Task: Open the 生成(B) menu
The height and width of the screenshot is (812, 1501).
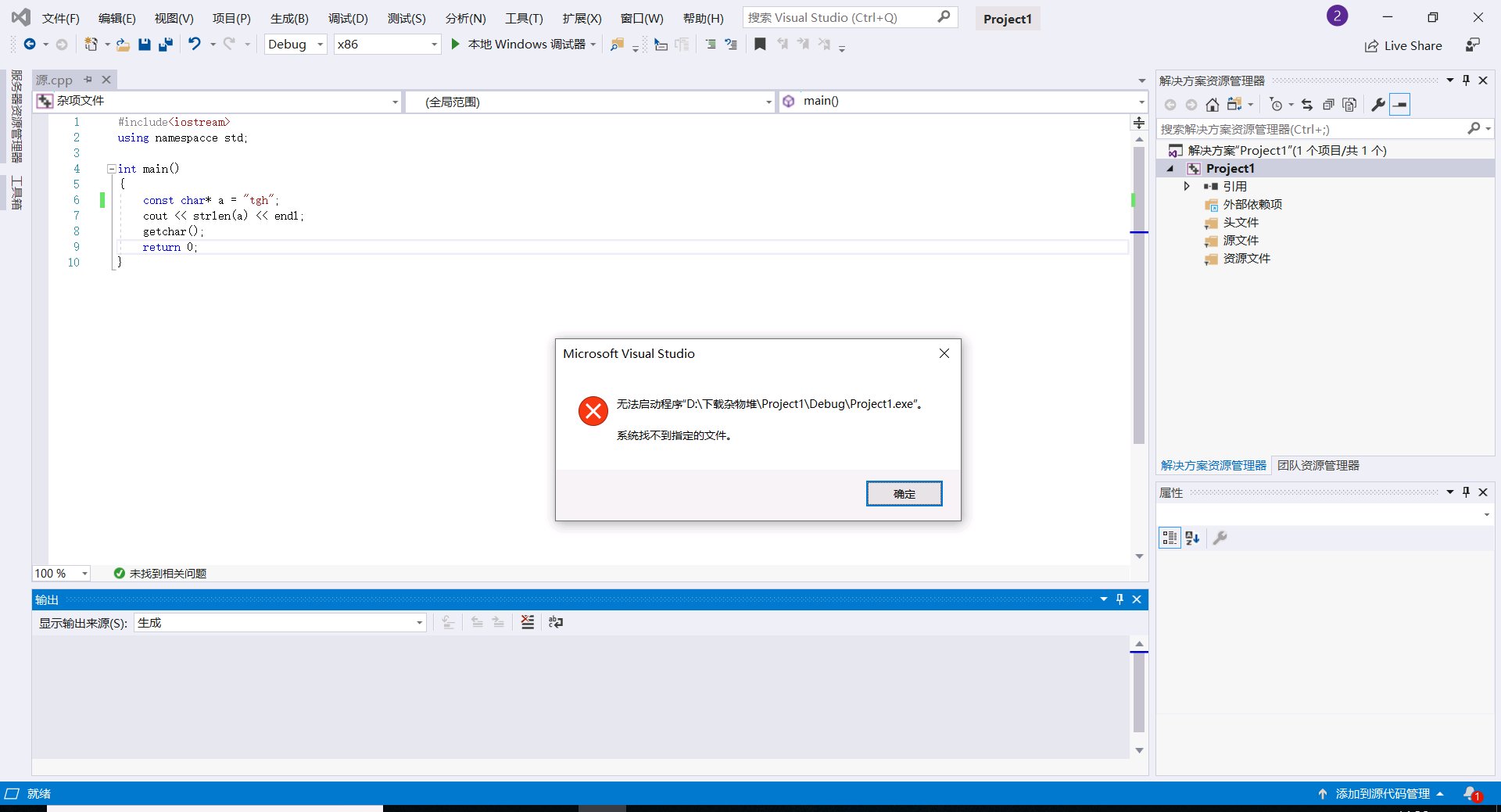Action: click(289, 18)
